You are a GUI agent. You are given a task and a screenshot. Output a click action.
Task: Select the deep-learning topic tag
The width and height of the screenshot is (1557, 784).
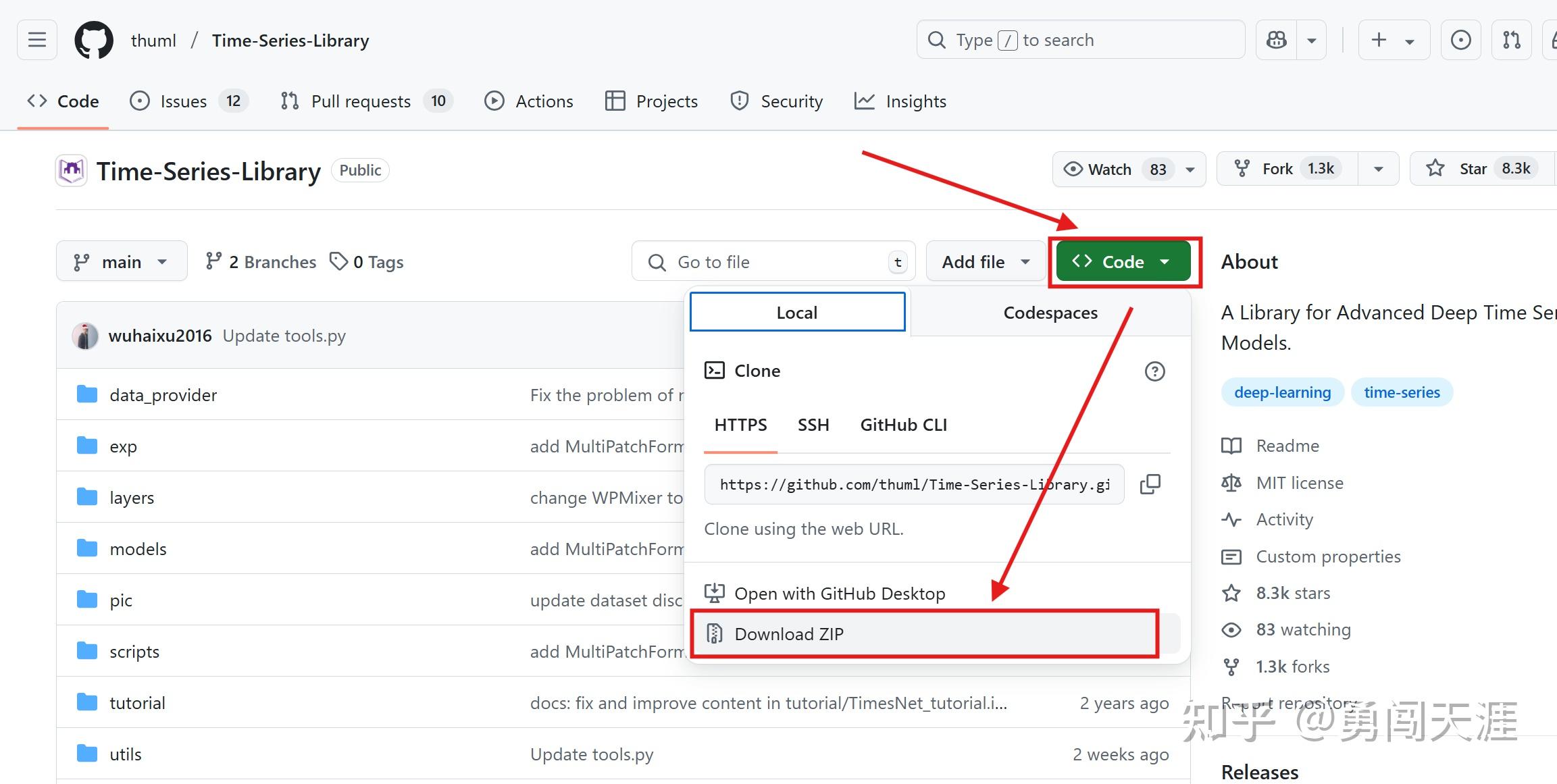click(1282, 392)
